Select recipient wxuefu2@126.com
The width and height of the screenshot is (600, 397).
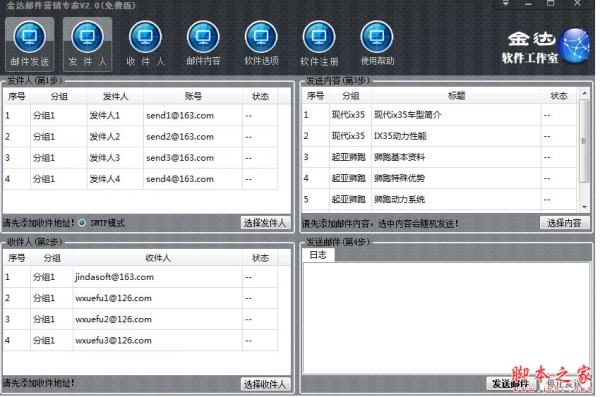(x=141, y=319)
